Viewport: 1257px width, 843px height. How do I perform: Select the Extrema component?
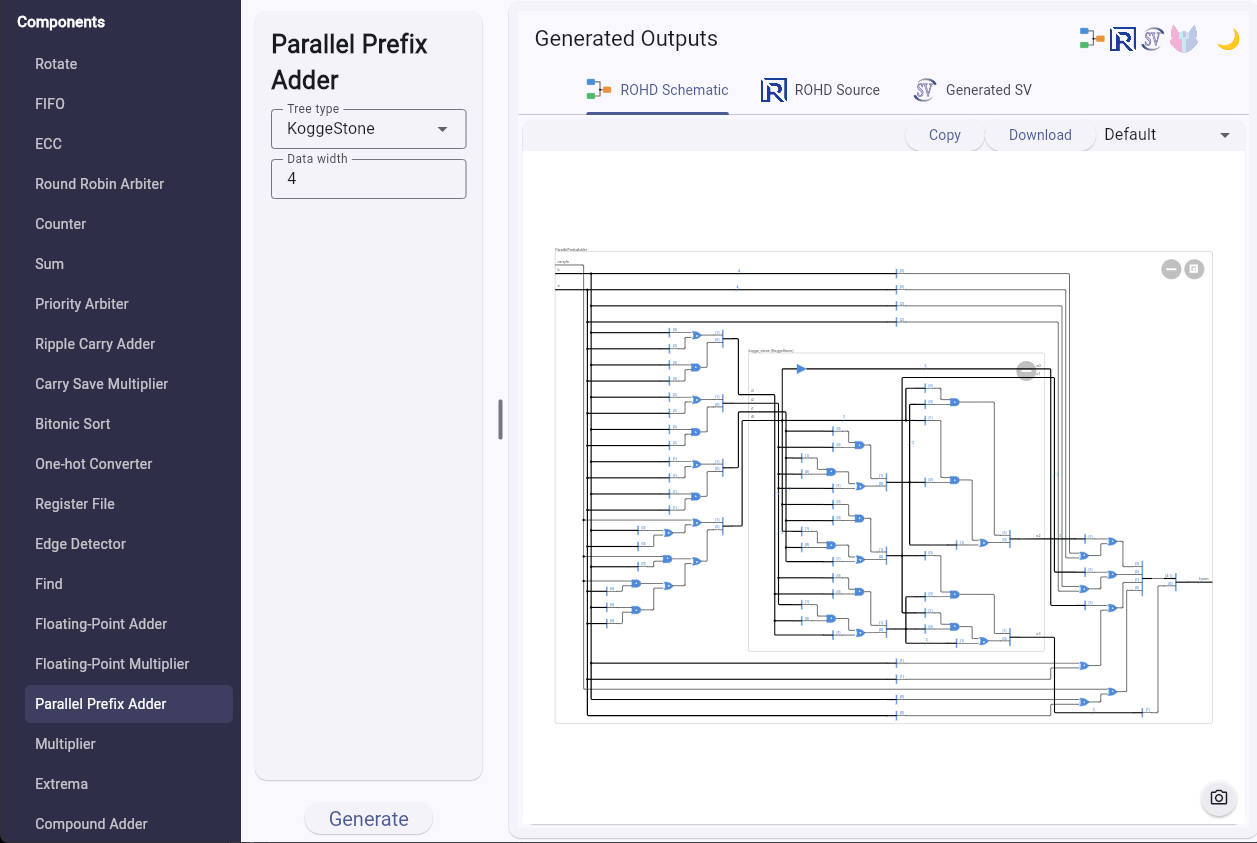129,784
